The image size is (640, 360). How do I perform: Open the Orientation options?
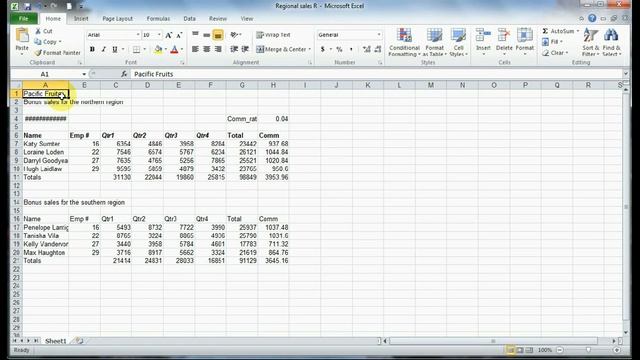[x=236, y=35]
